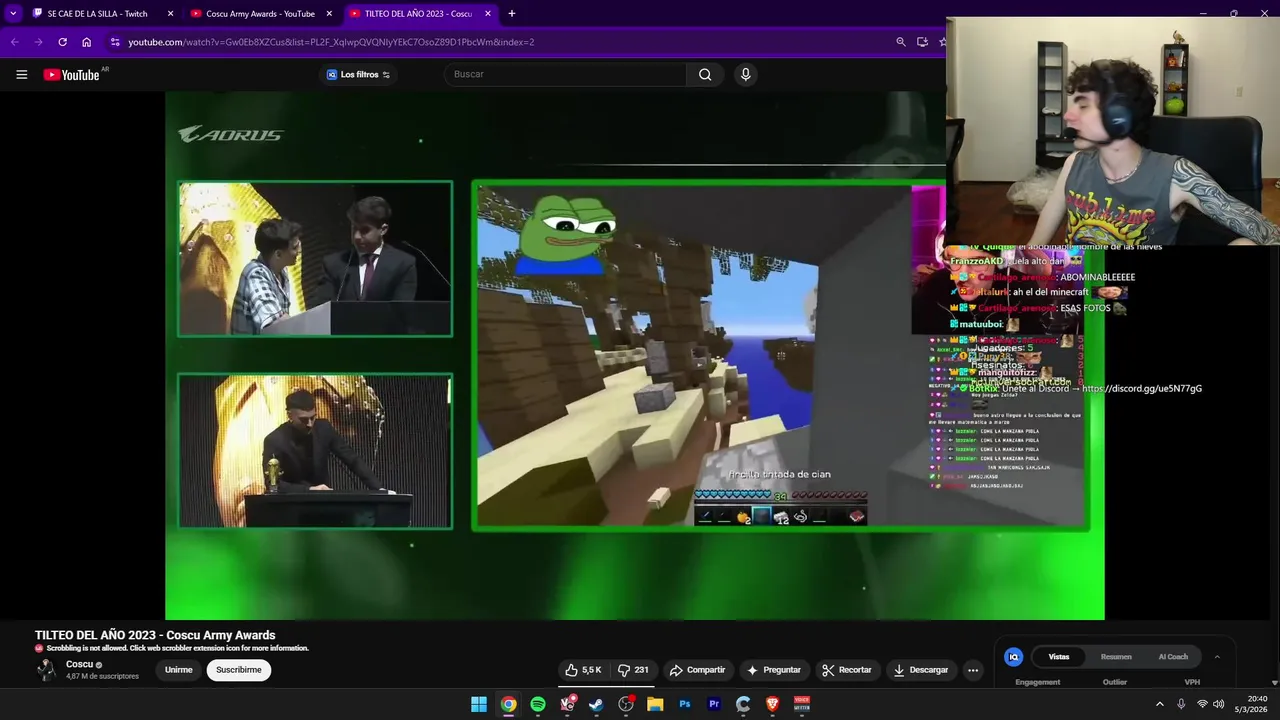The image size is (1280, 720).
Task: Open Los filtros dropdown
Action: (358, 74)
